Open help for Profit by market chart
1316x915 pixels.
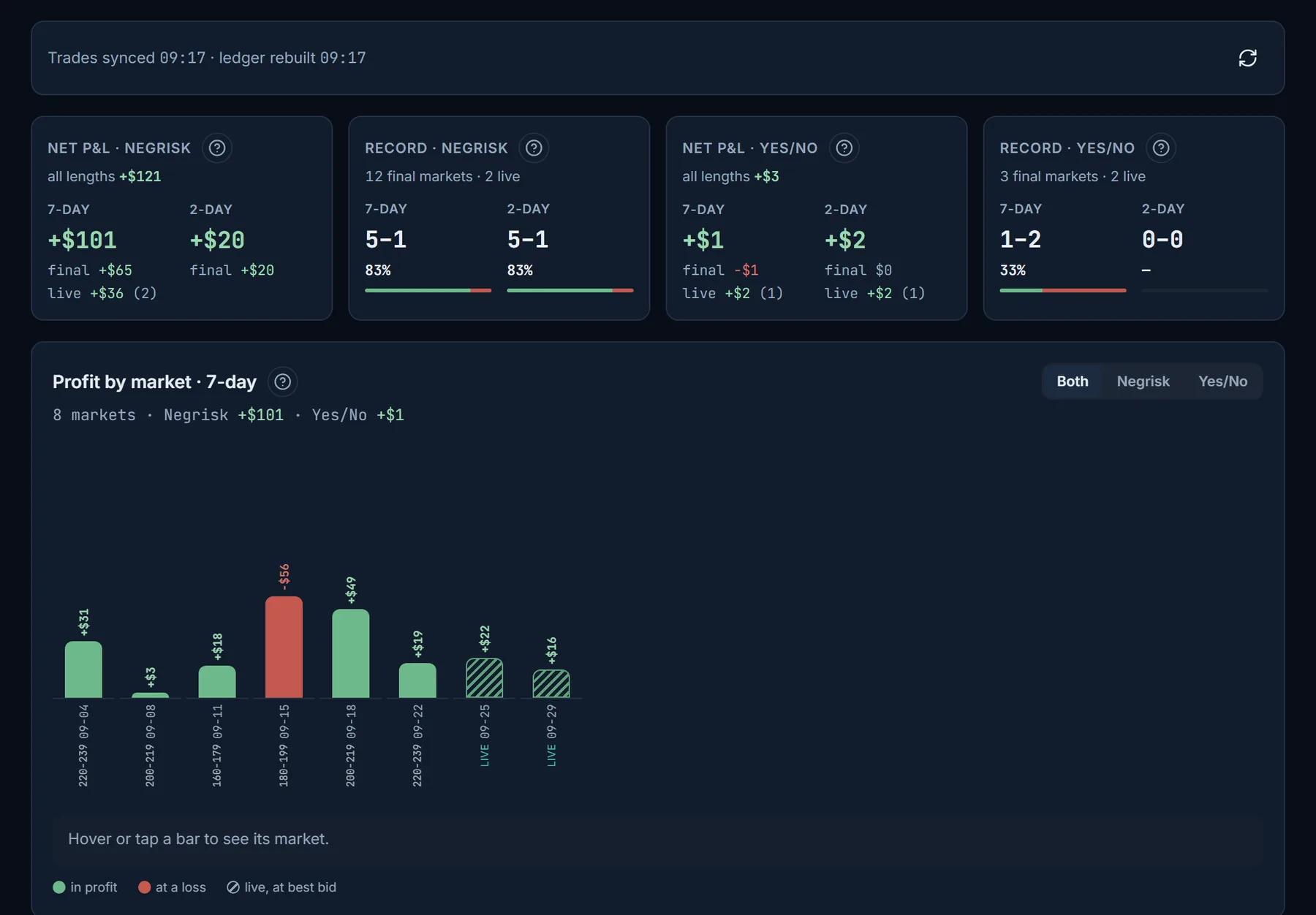click(282, 381)
